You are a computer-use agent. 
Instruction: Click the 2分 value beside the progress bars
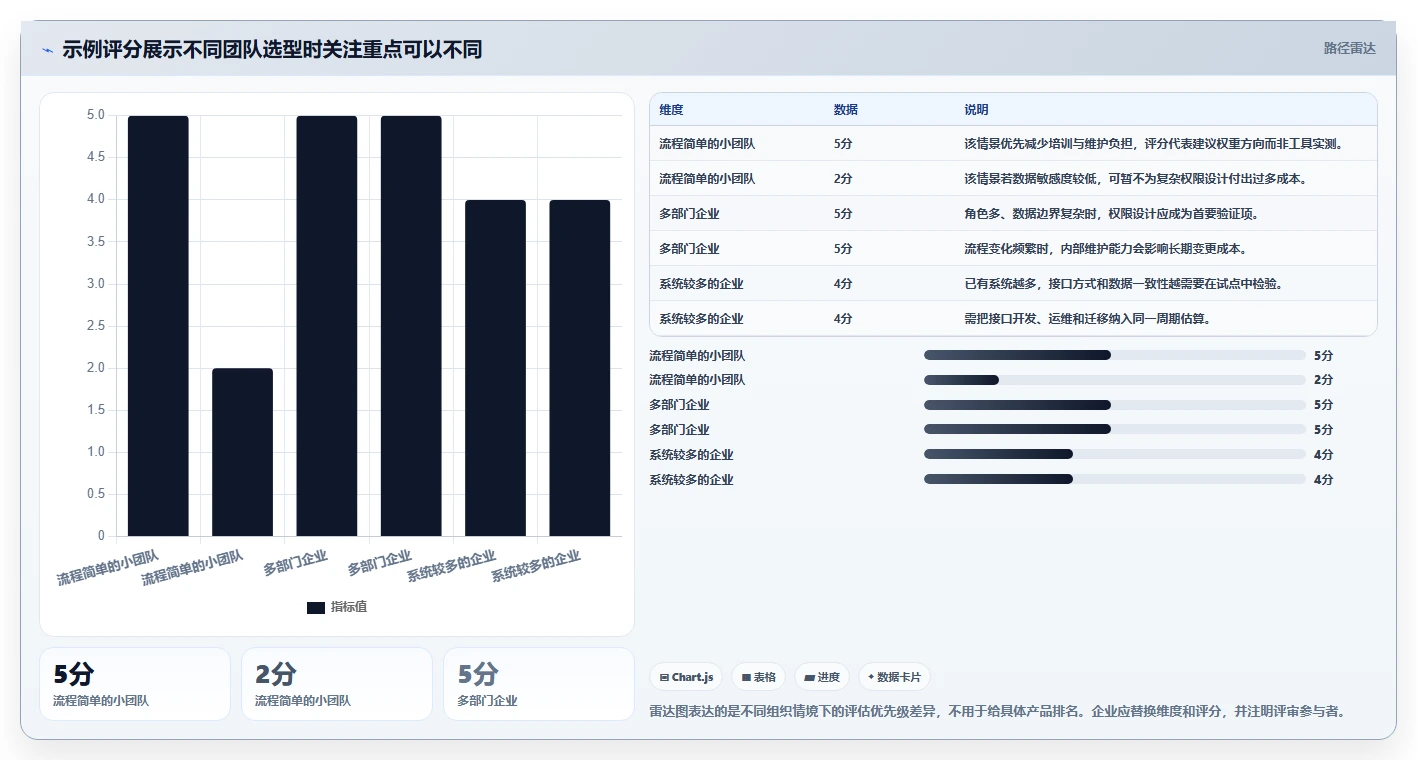[x=1323, y=380]
